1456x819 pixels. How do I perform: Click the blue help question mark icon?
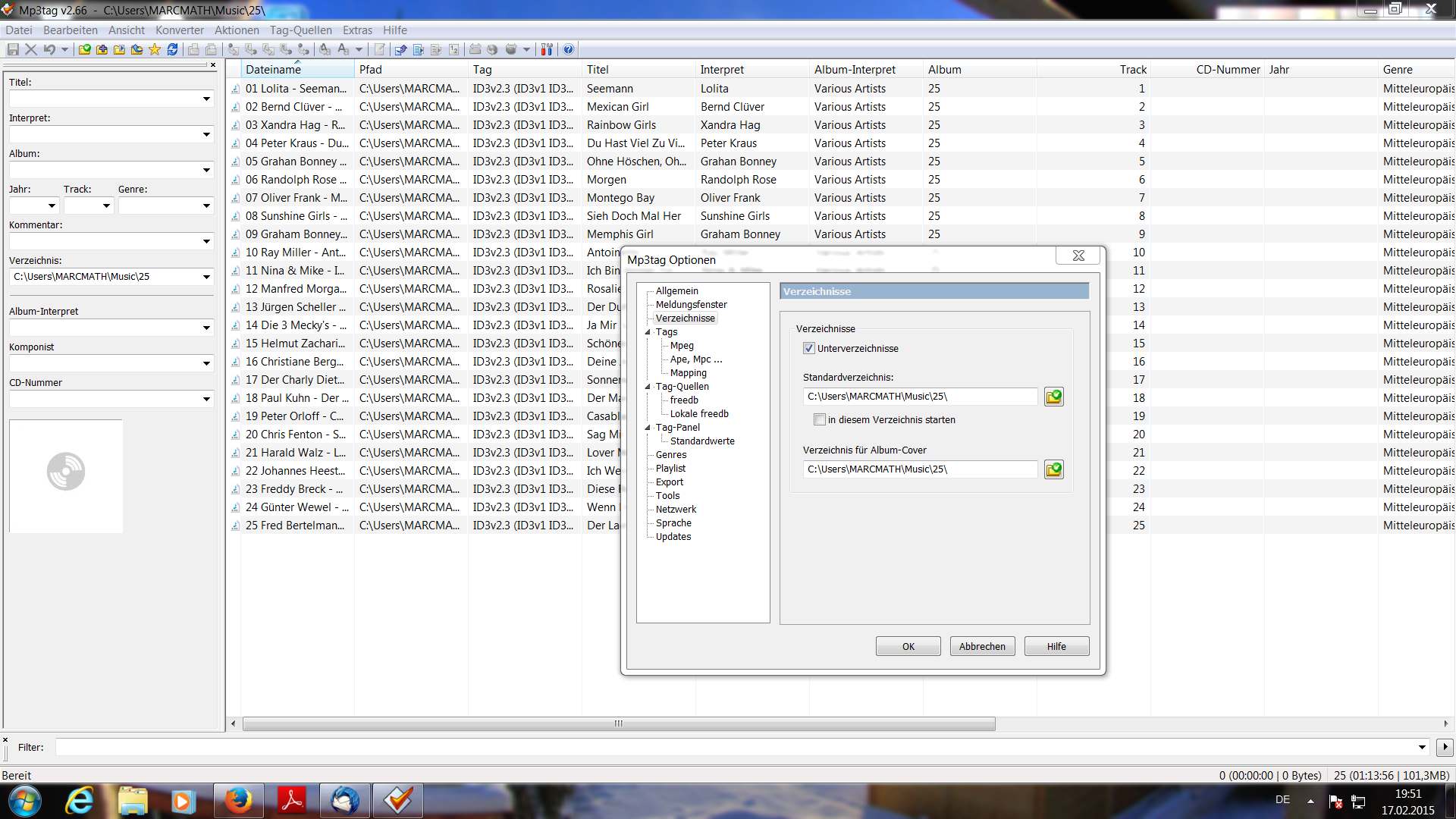tap(568, 49)
